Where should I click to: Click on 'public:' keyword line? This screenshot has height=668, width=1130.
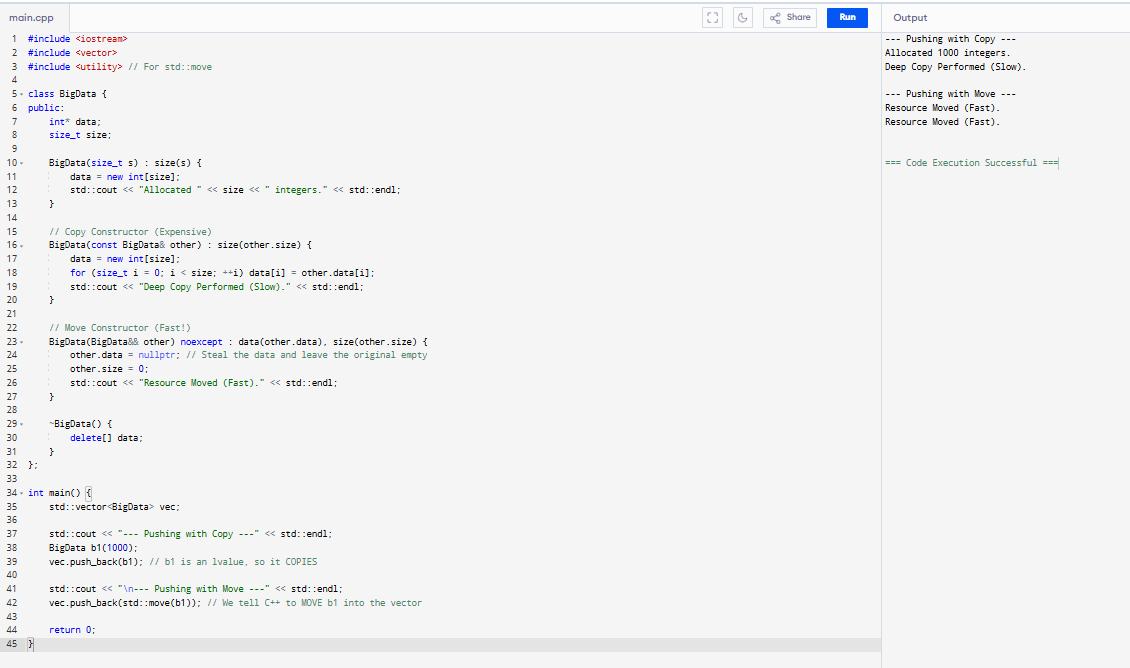click(x=46, y=108)
